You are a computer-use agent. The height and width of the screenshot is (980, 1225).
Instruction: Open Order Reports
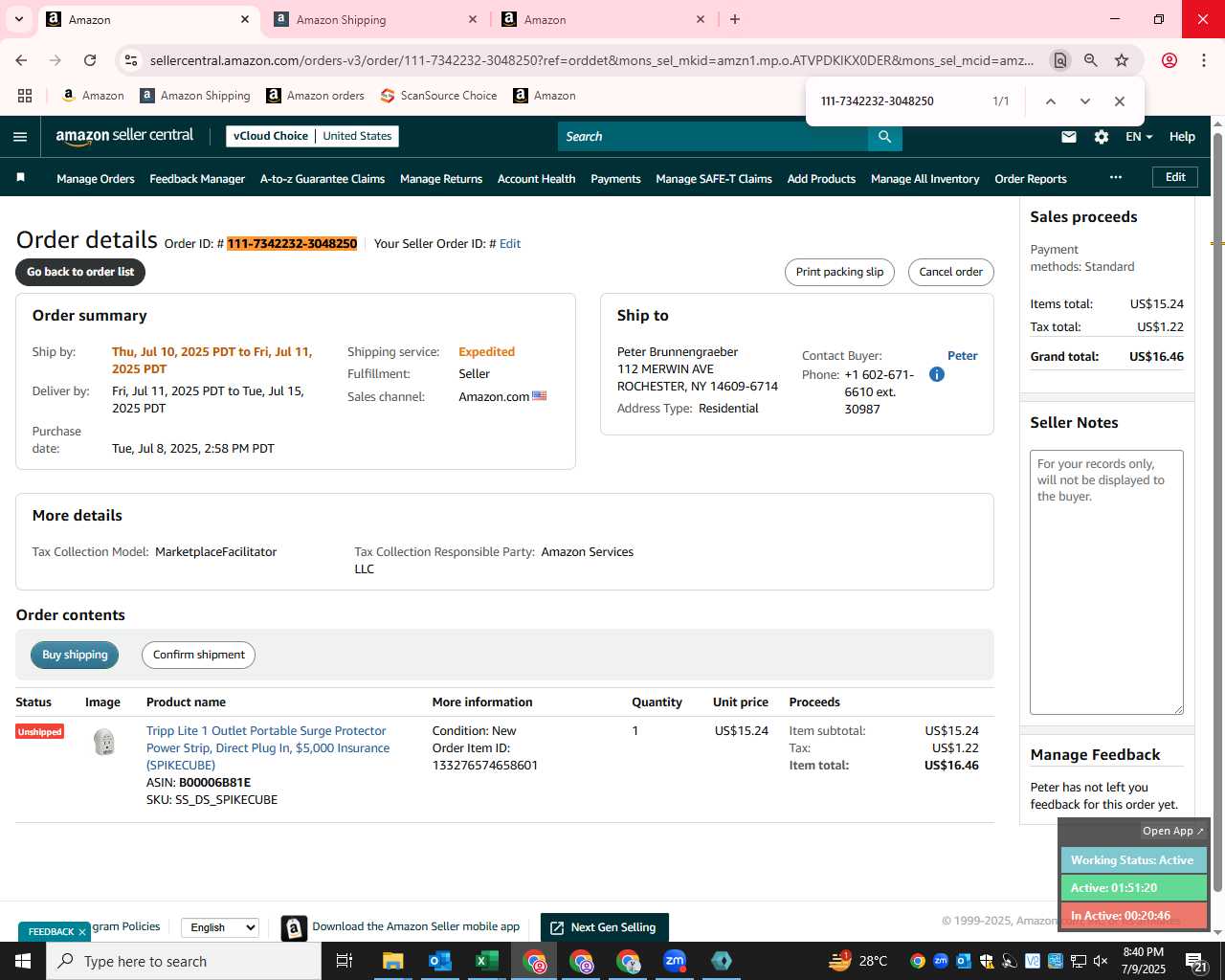1031,179
